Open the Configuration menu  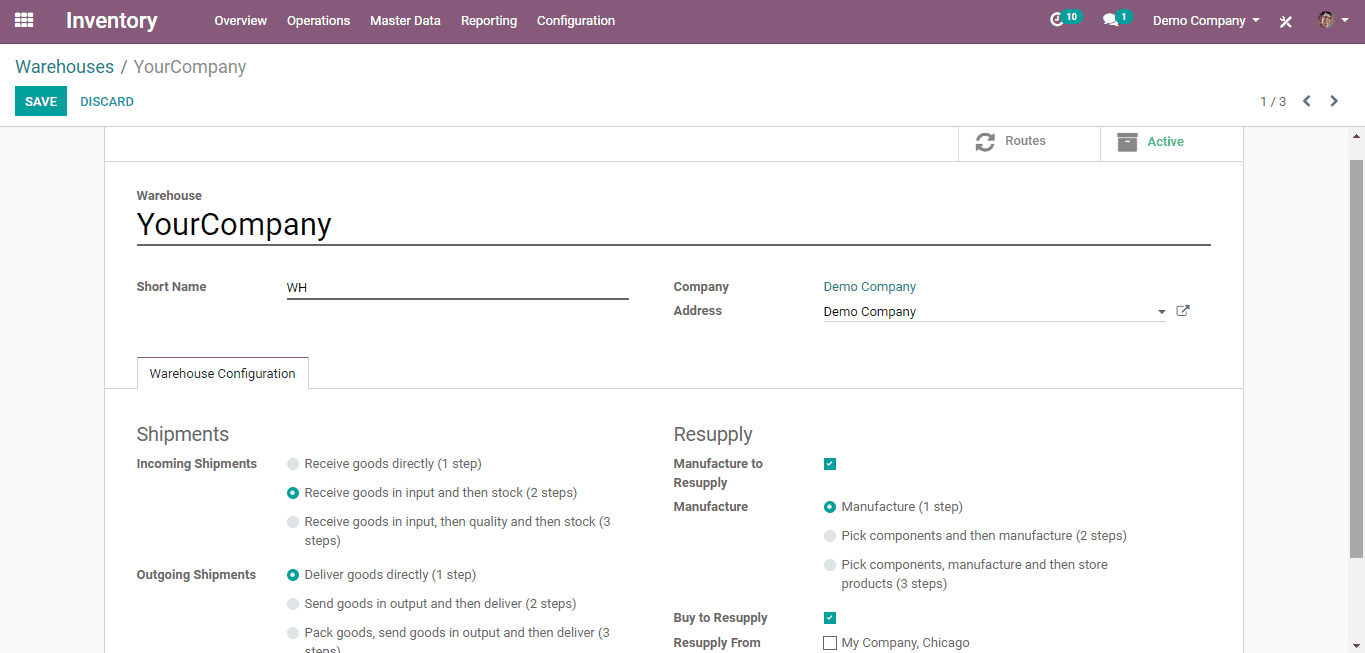coord(576,20)
